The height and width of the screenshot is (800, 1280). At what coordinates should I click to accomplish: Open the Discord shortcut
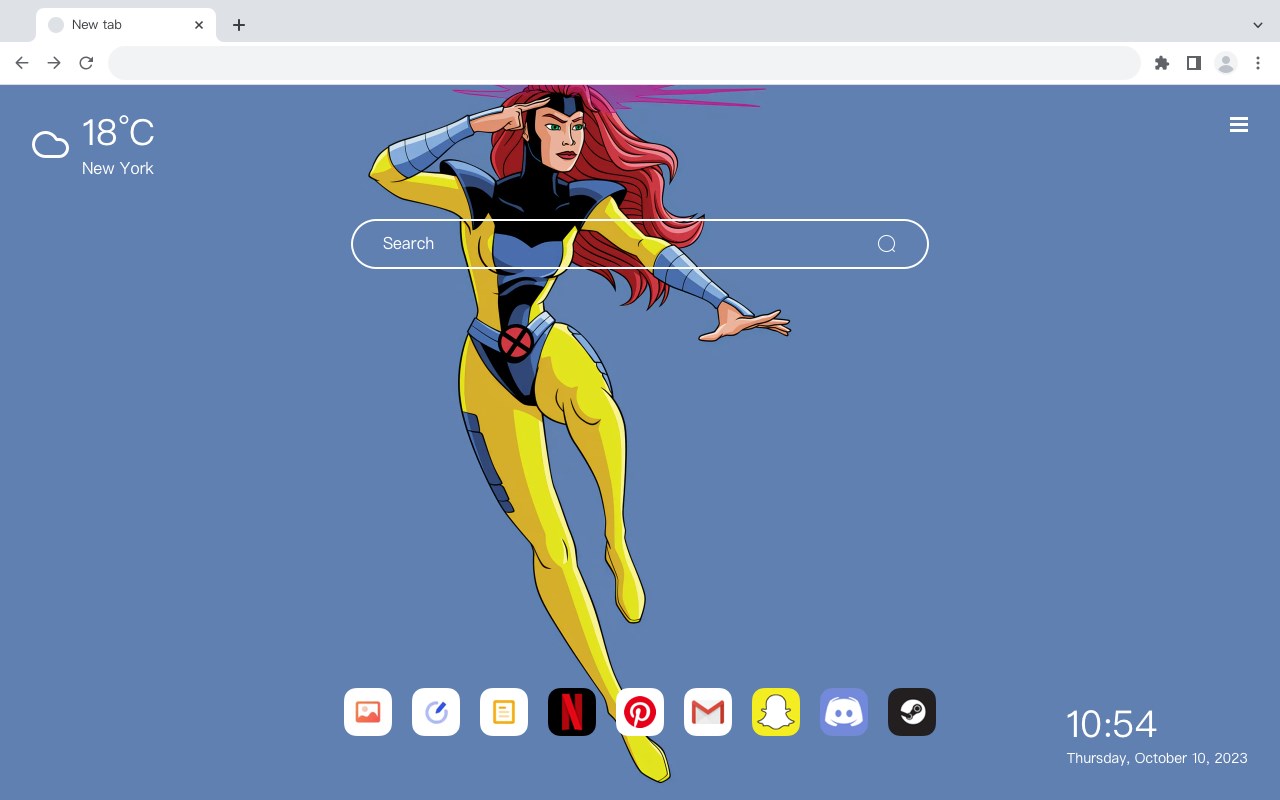click(844, 712)
